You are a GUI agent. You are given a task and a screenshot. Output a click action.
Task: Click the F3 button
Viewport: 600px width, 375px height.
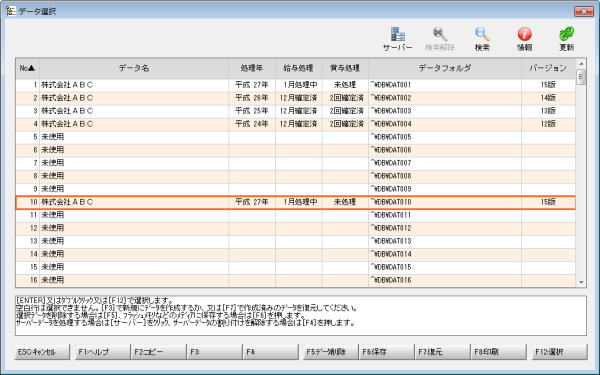point(215,352)
